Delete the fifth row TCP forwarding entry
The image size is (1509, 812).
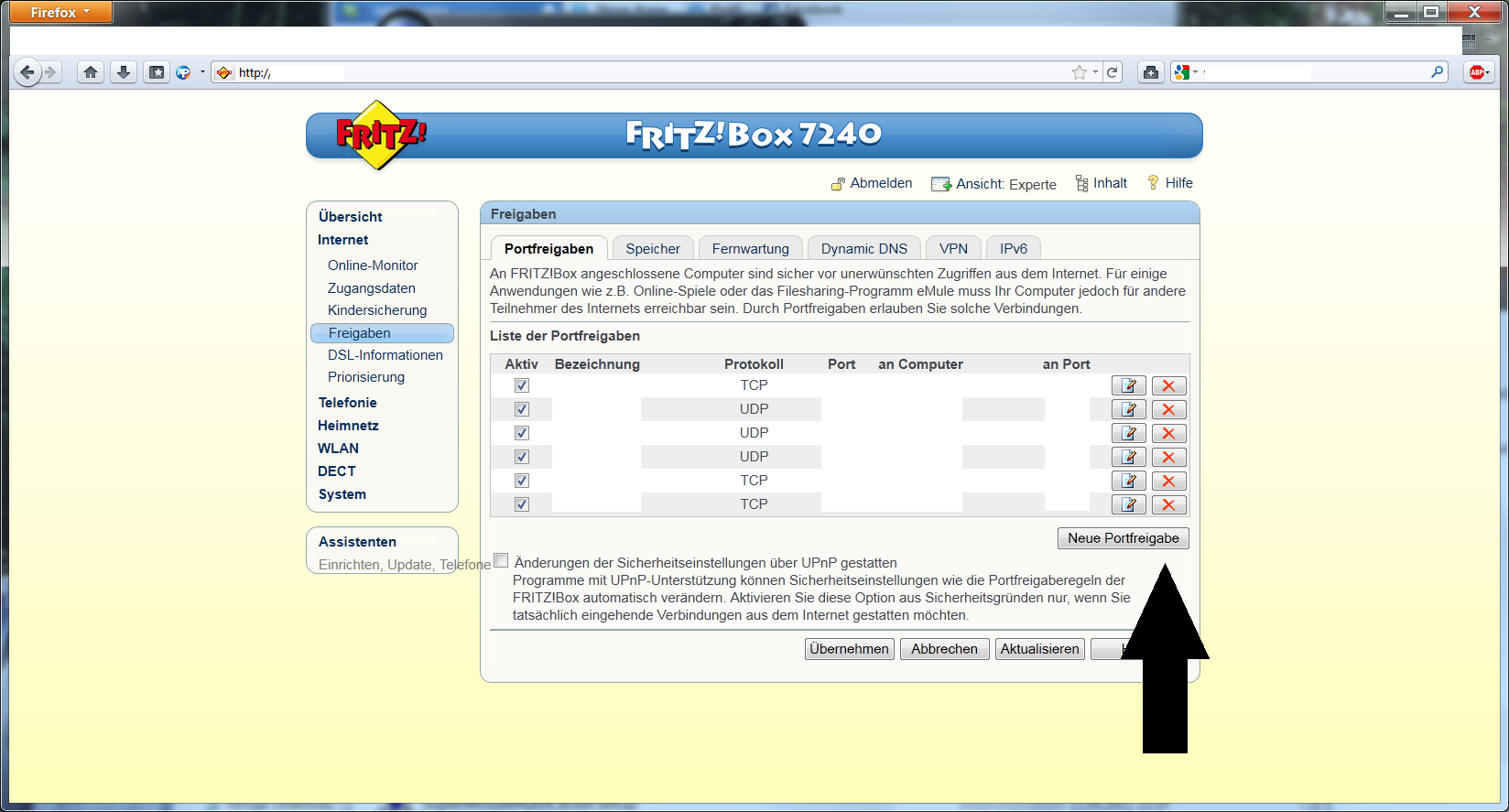coord(1168,481)
